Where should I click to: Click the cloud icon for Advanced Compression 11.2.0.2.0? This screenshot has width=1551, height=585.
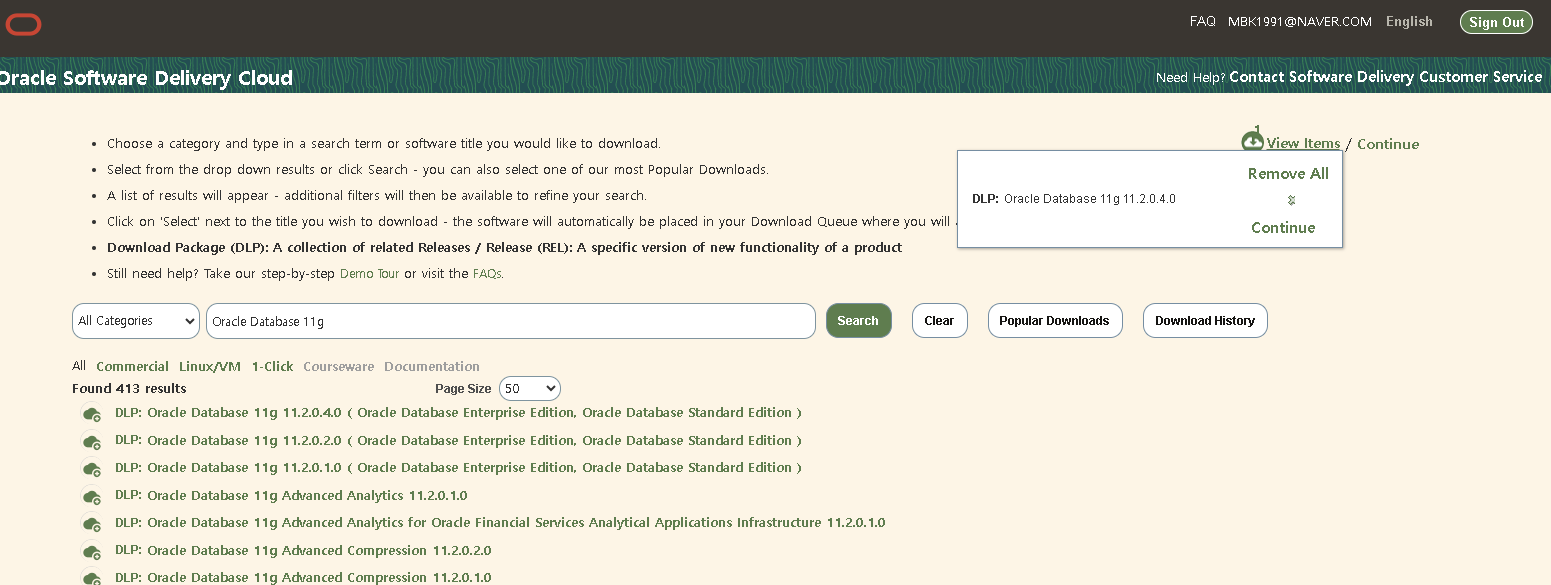click(x=92, y=551)
